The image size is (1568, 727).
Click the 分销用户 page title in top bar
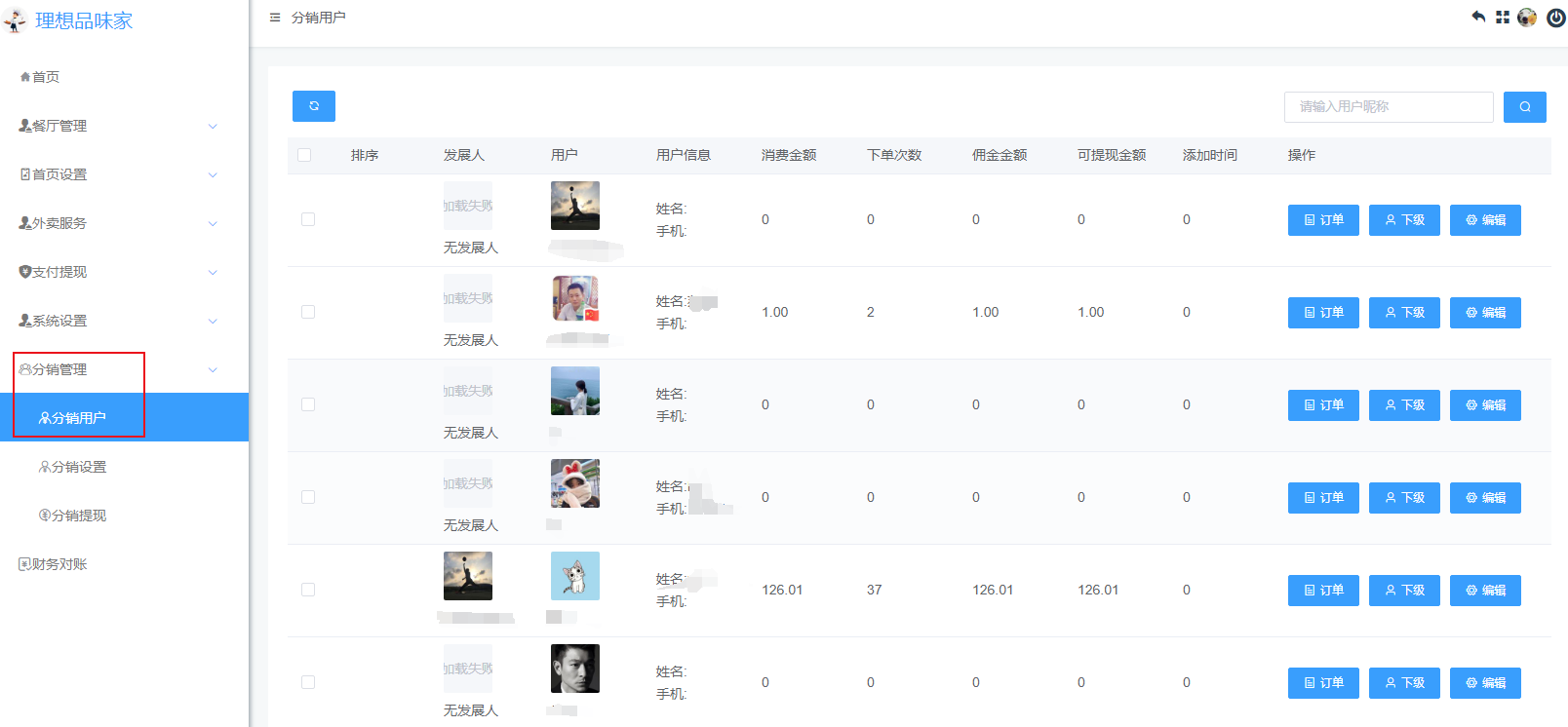click(319, 18)
